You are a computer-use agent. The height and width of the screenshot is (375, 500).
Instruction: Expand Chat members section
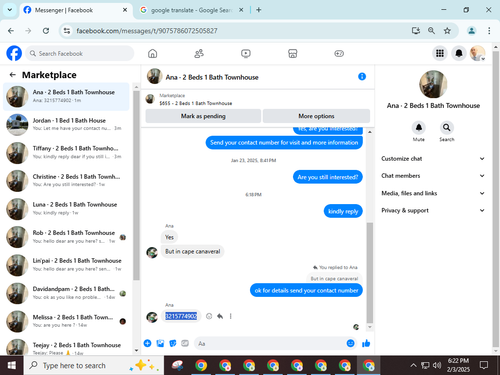tap(433, 176)
